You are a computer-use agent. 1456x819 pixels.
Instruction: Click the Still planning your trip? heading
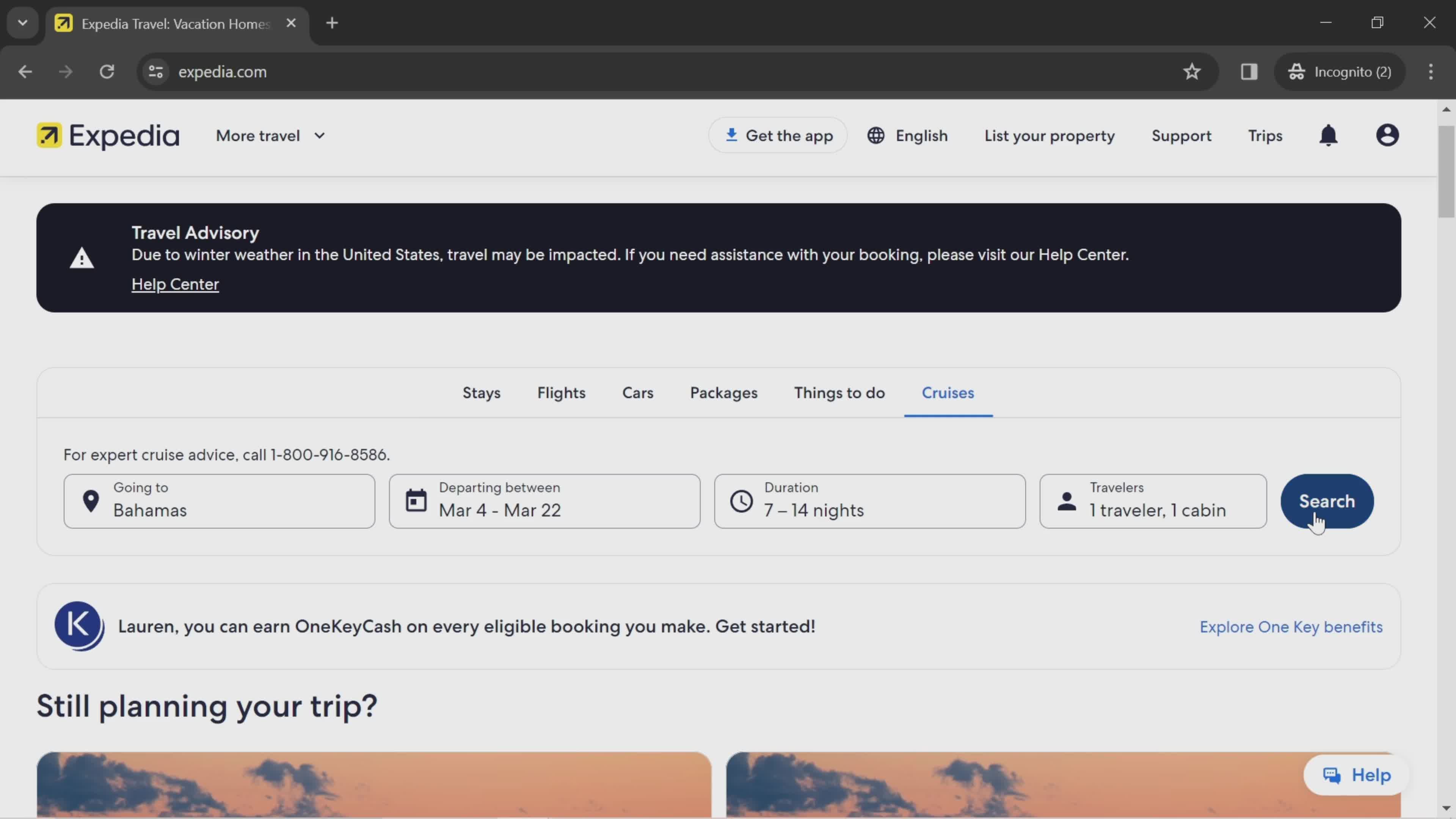point(207,706)
